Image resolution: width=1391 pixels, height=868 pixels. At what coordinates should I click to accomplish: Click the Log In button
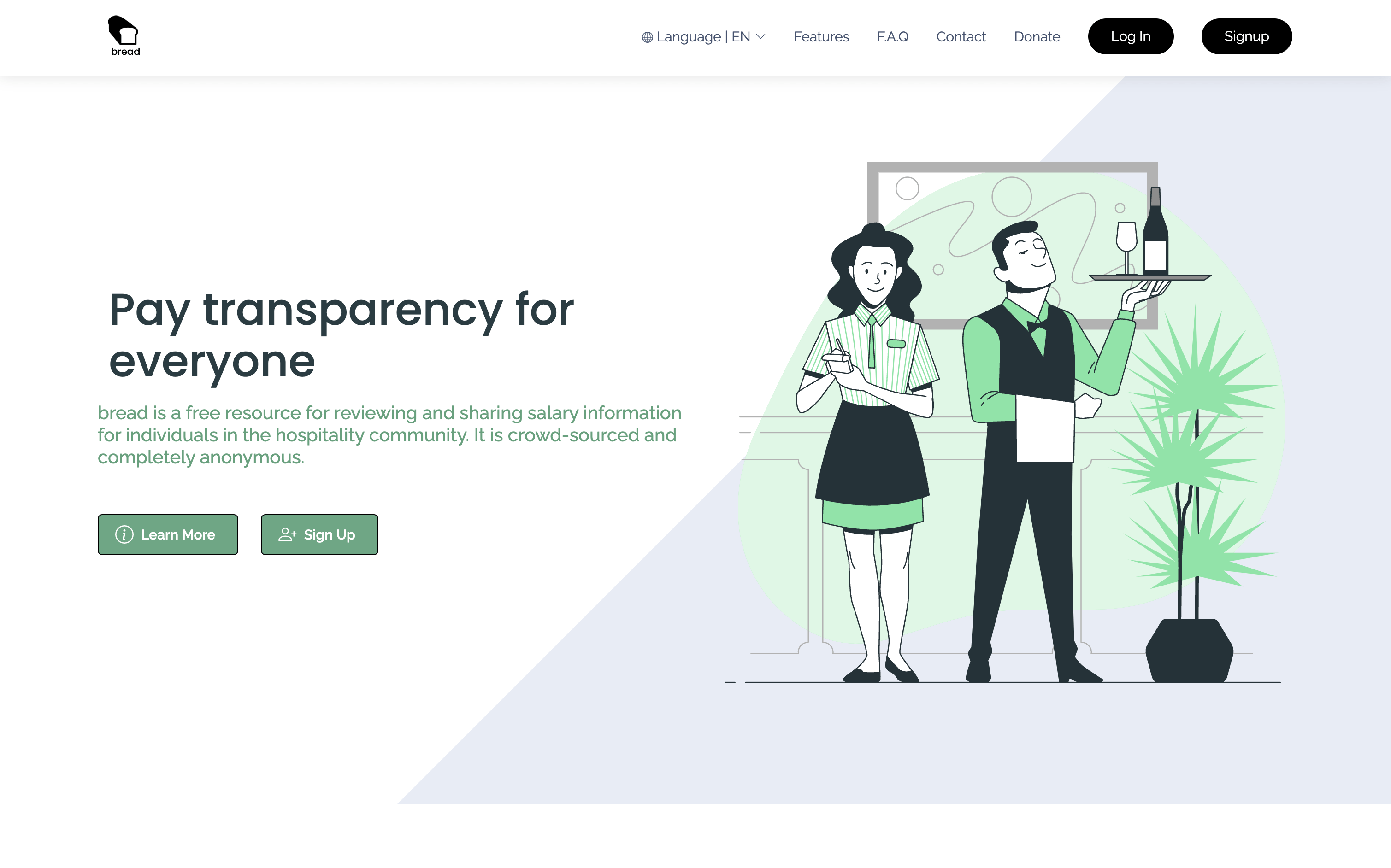tap(1130, 36)
